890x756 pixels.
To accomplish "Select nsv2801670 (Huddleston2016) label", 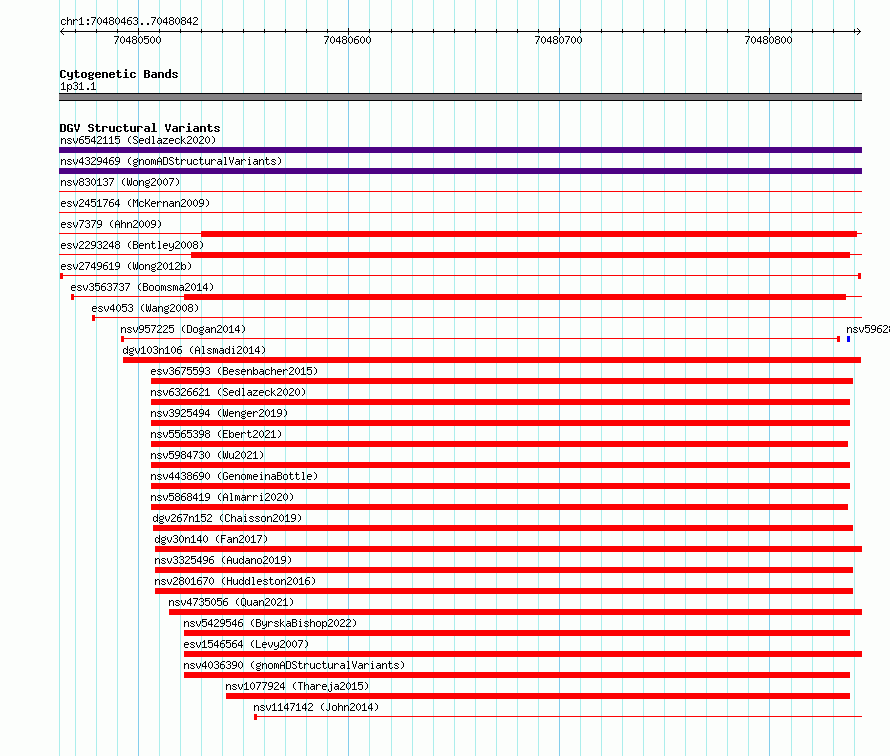I will click(x=235, y=581).
